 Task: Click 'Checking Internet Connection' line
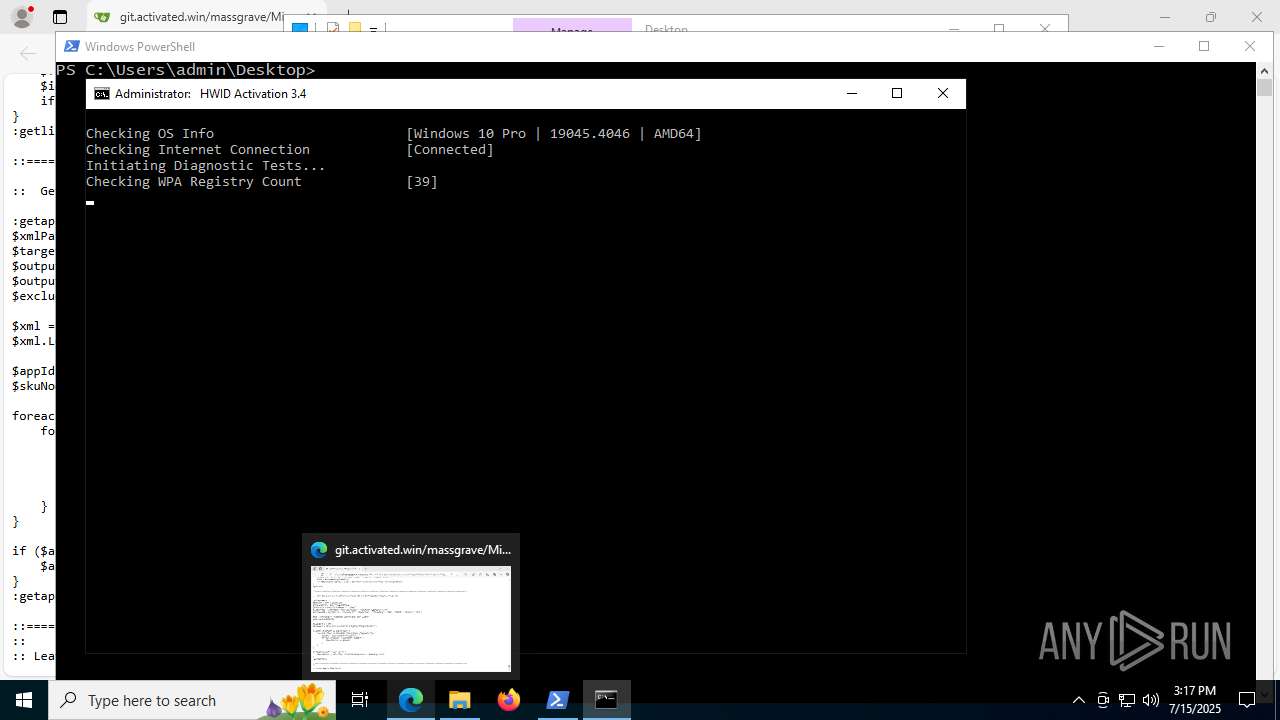tap(198, 149)
